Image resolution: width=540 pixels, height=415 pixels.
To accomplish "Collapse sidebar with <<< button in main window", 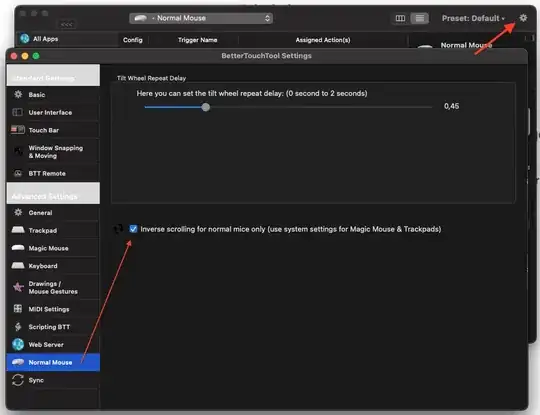I will 67,25.
